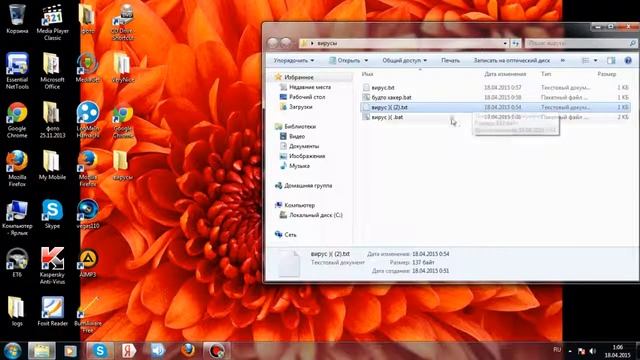
Task: Select Избранное in the navigation pane
Action: pos(299,77)
